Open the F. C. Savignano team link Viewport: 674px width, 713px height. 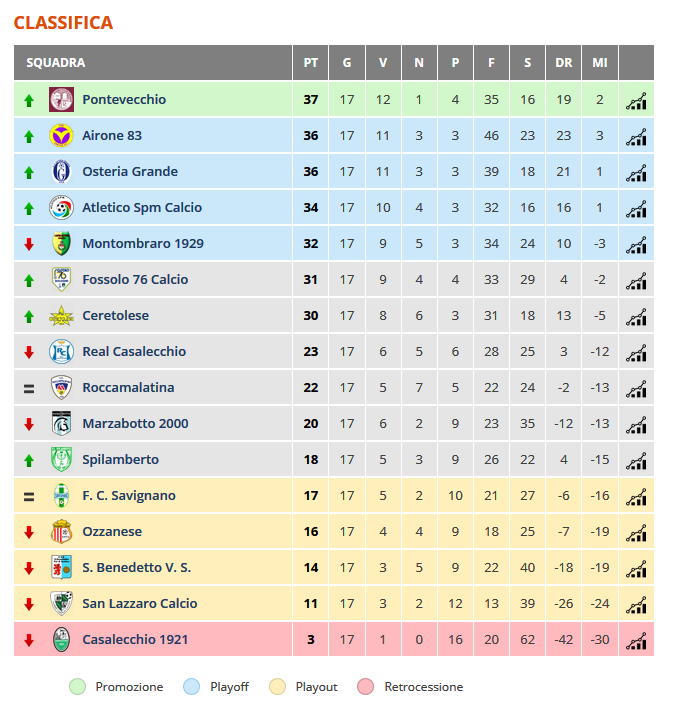point(129,495)
